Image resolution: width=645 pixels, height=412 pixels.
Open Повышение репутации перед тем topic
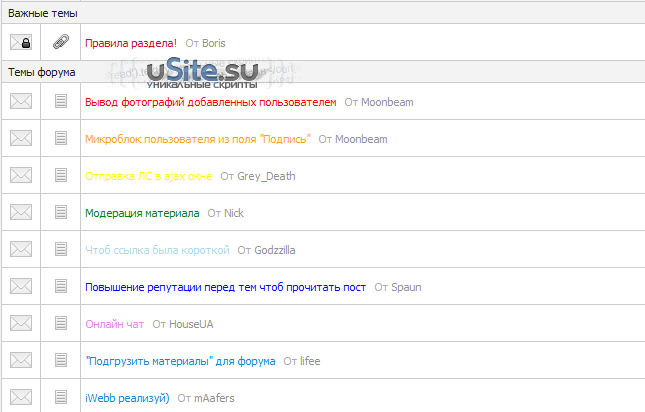[225, 287]
